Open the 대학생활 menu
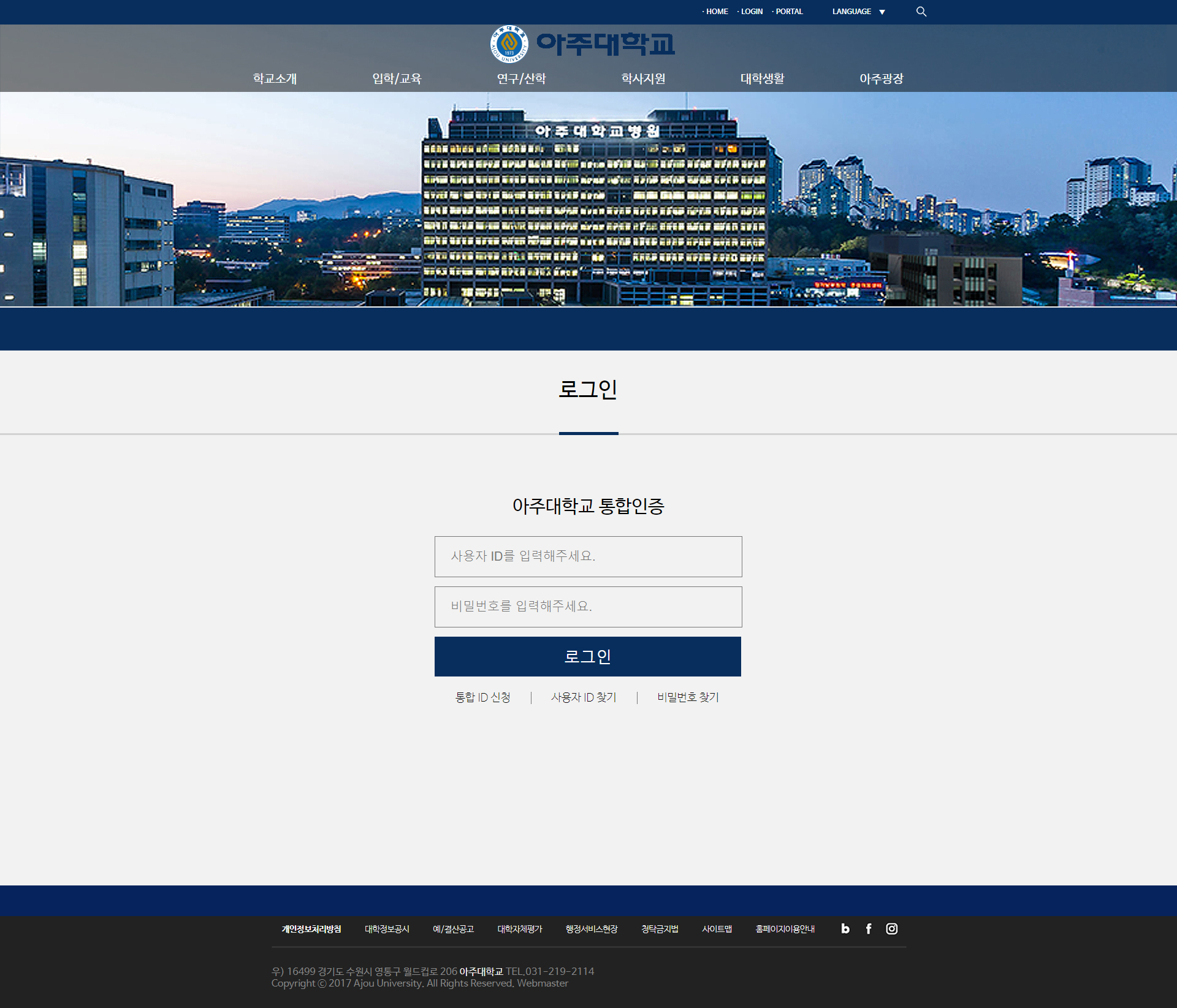The width and height of the screenshot is (1177, 1008). point(762,78)
